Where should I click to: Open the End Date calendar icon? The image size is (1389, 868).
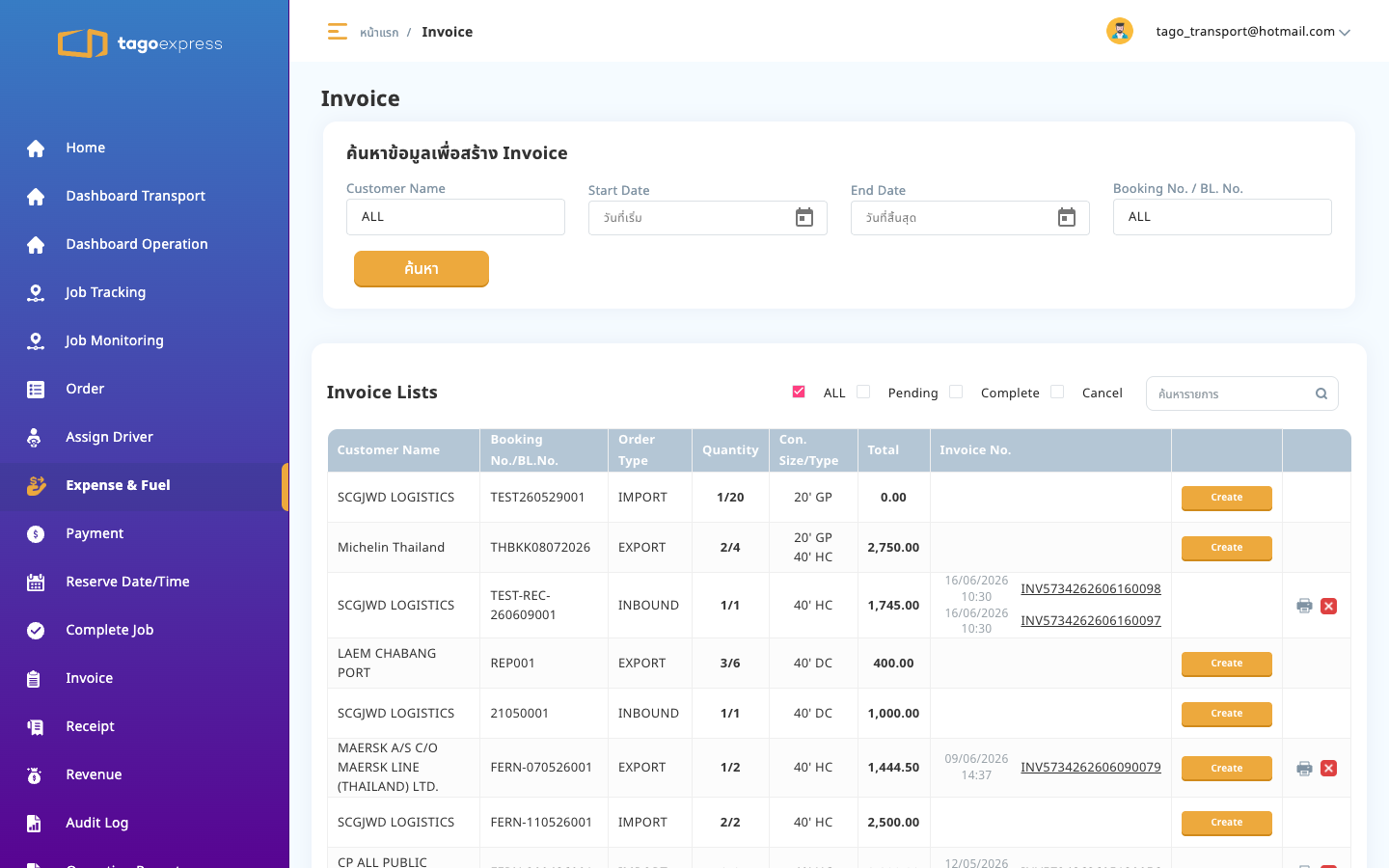(1067, 218)
